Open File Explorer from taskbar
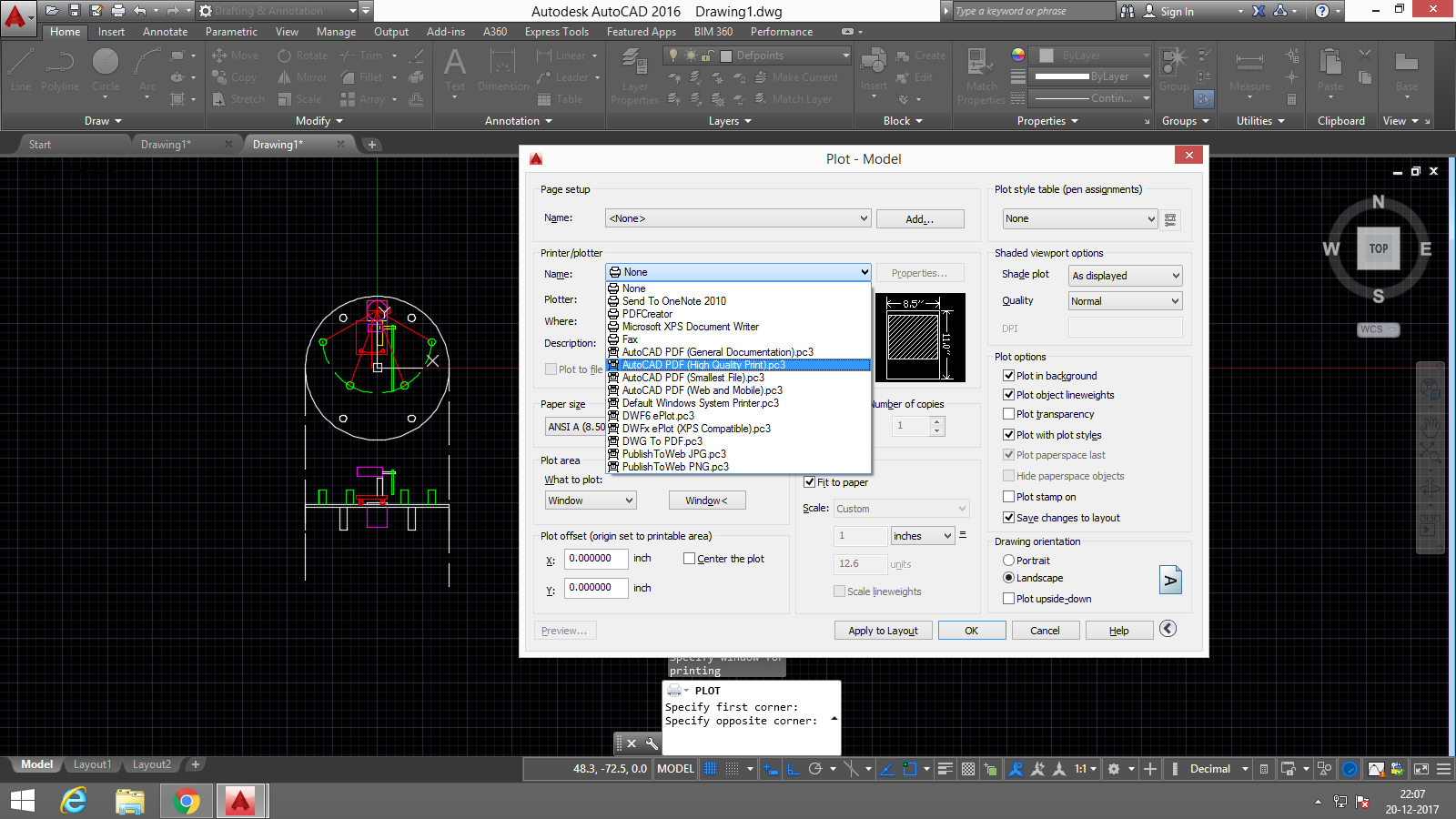1456x819 pixels. (130, 801)
